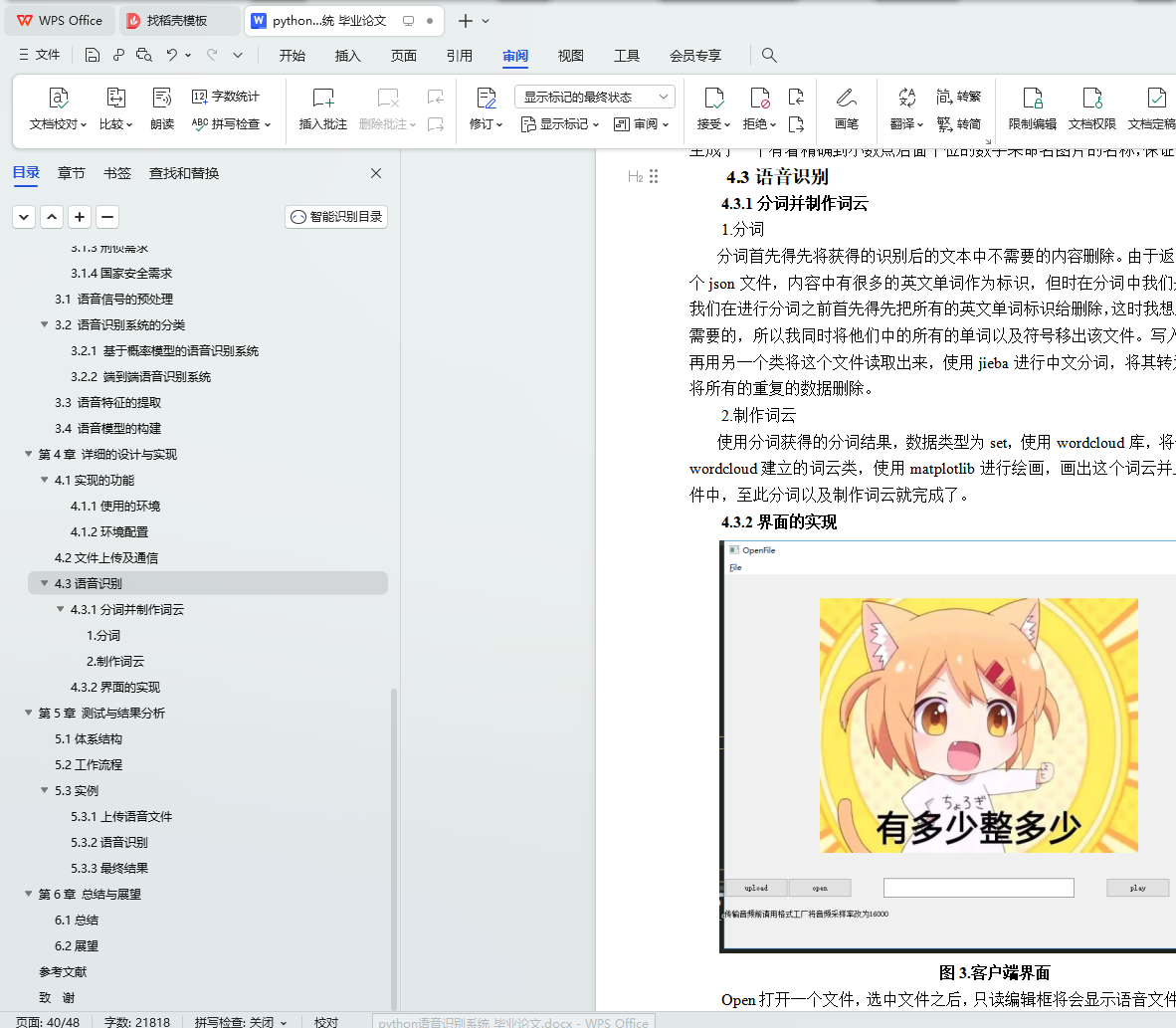The height and width of the screenshot is (1028, 1176).
Task: Switch to 章节 tab in navigation pane
Action: point(72,173)
